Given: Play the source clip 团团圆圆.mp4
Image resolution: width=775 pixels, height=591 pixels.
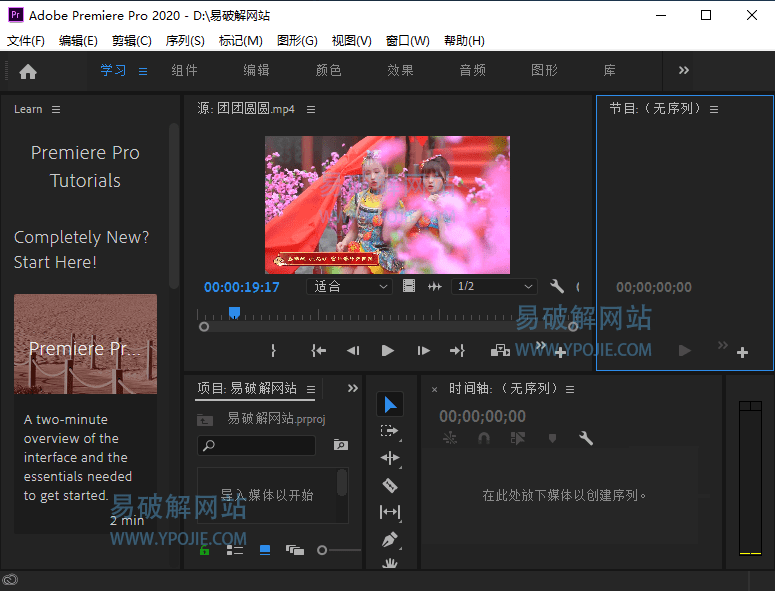Looking at the screenshot, I should click(388, 351).
